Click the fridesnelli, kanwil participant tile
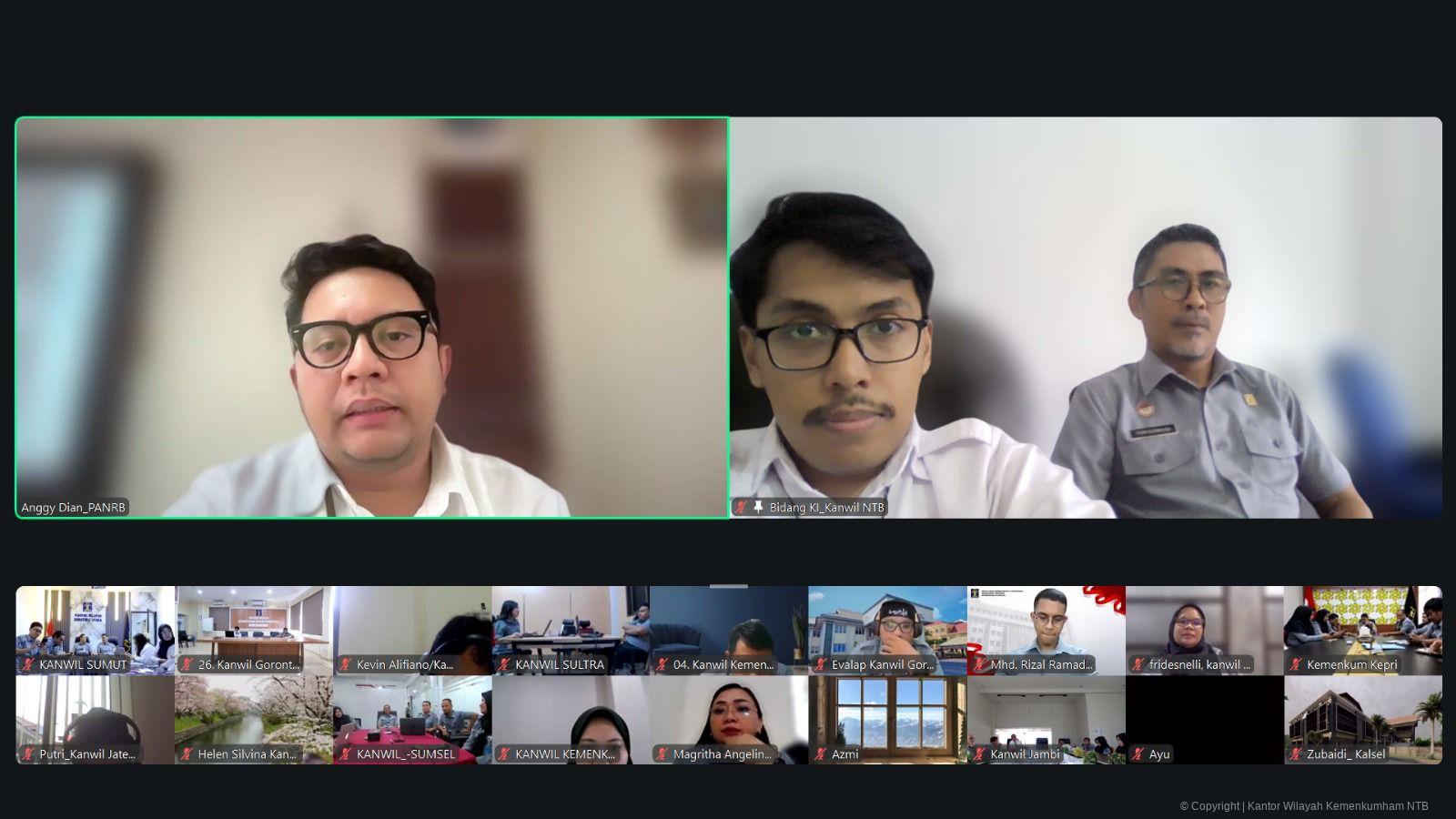 click(1204, 630)
